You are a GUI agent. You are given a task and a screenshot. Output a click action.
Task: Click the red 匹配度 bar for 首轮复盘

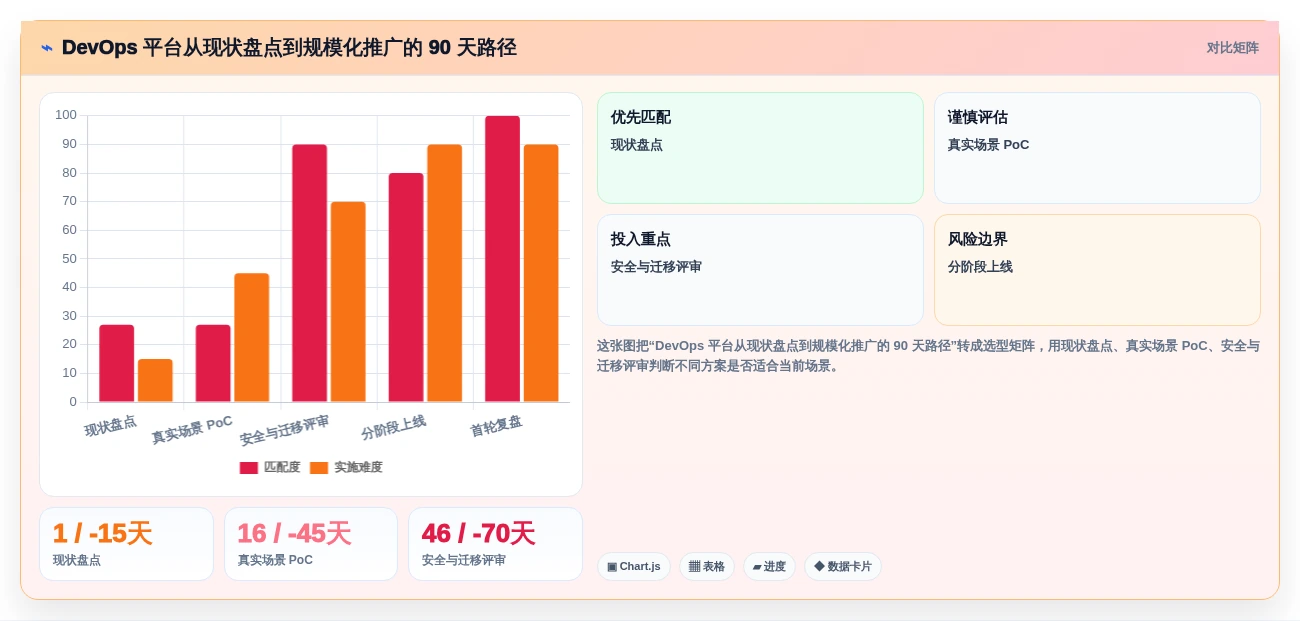click(x=503, y=259)
